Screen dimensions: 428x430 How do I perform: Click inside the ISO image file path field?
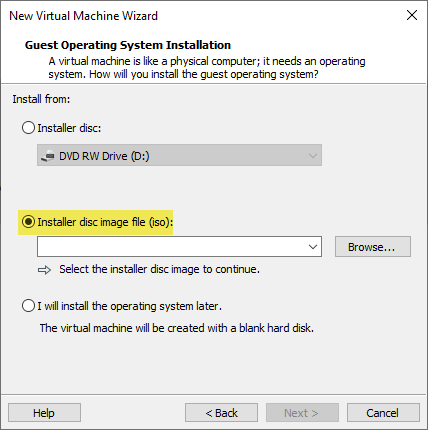coord(172,247)
